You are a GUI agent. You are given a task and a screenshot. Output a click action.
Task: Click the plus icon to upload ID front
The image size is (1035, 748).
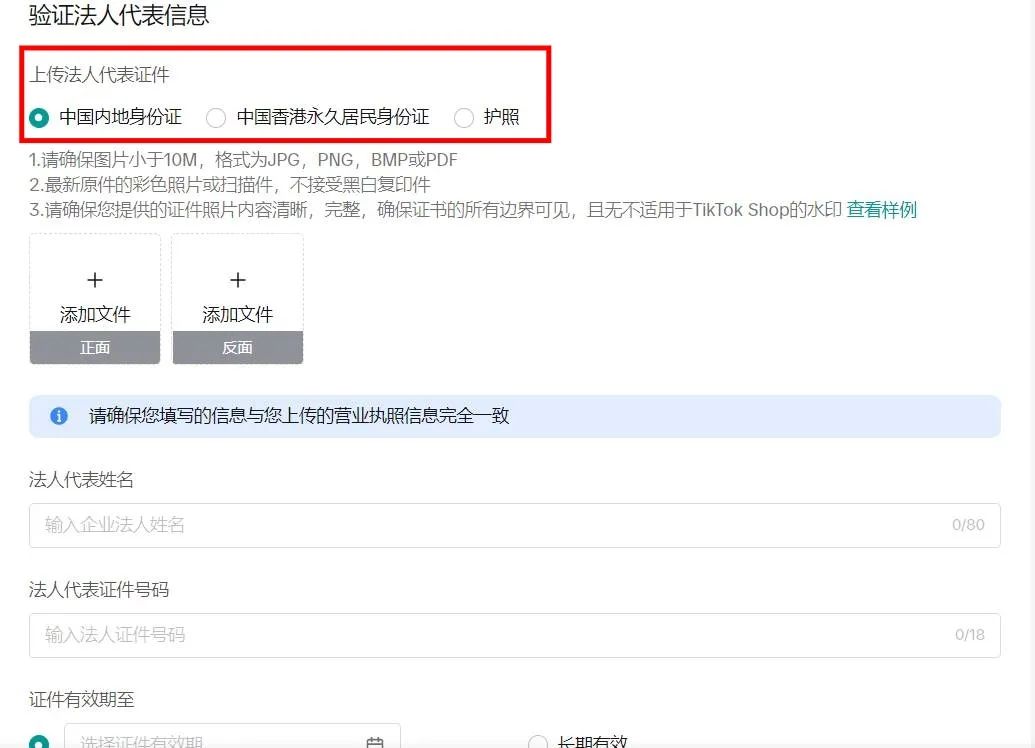95,281
